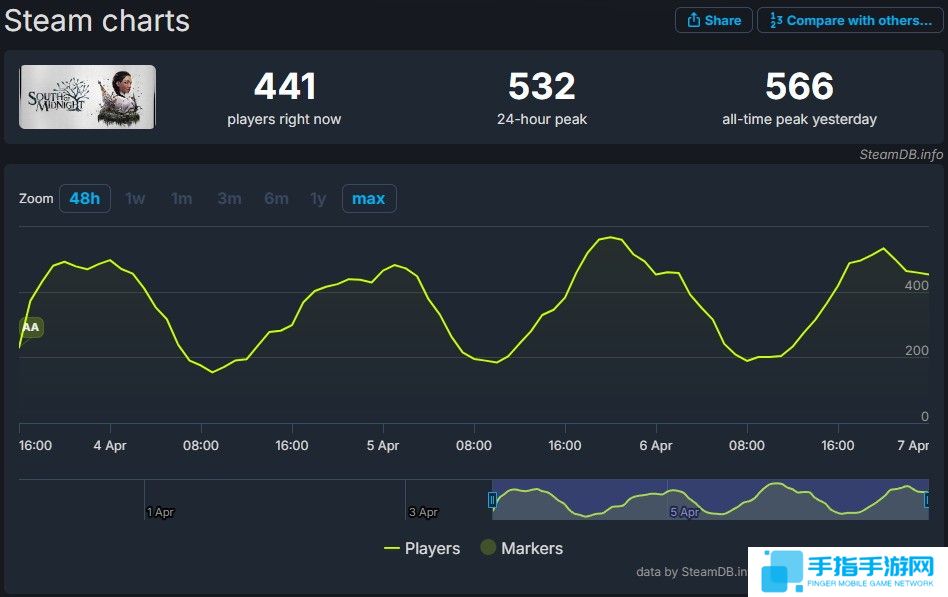Image resolution: width=948 pixels, height=597 pixels.
Task: Click the 200 y-axis label
Action: tap(917, 351)
